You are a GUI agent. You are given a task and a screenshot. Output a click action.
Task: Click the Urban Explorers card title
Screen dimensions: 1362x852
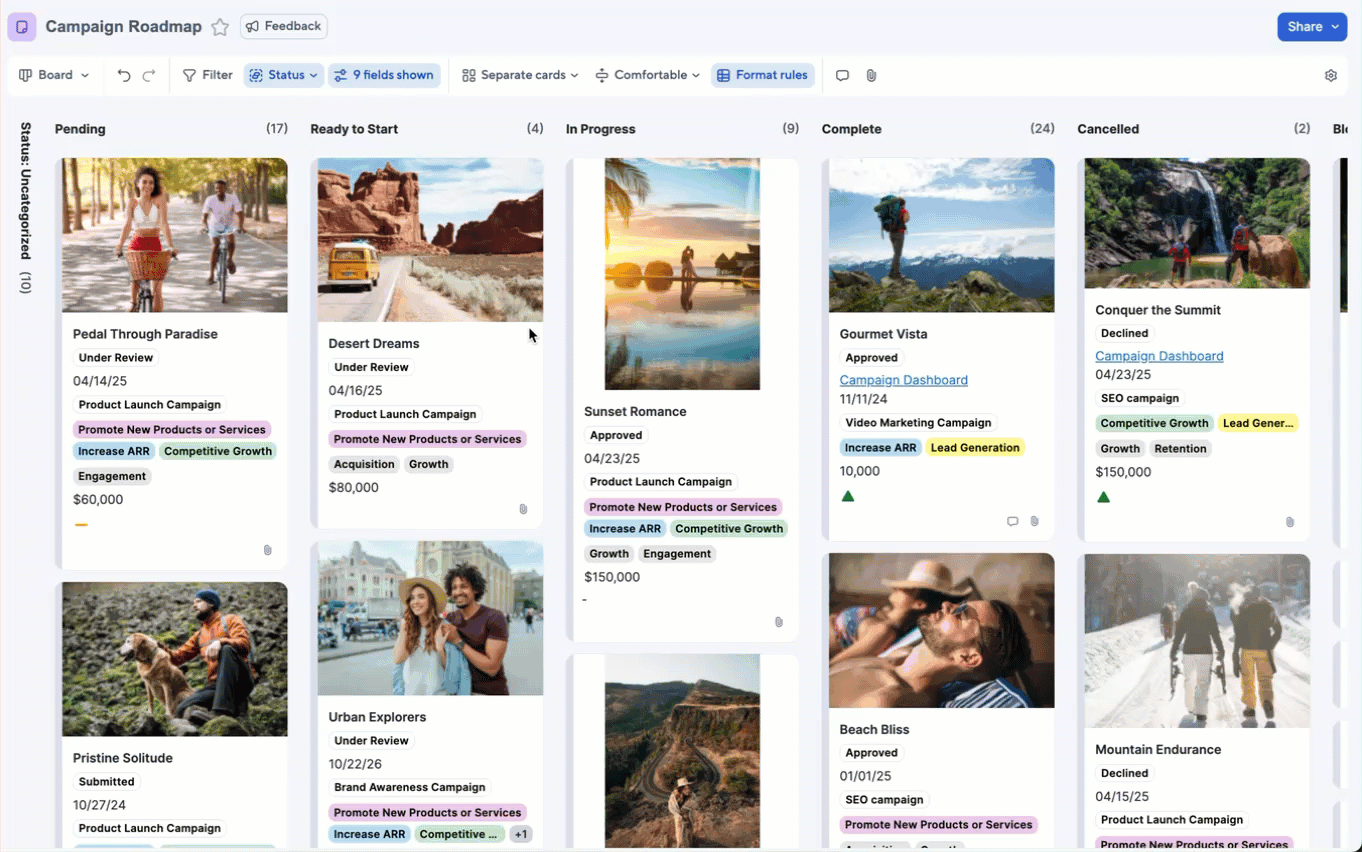point(377,717)
